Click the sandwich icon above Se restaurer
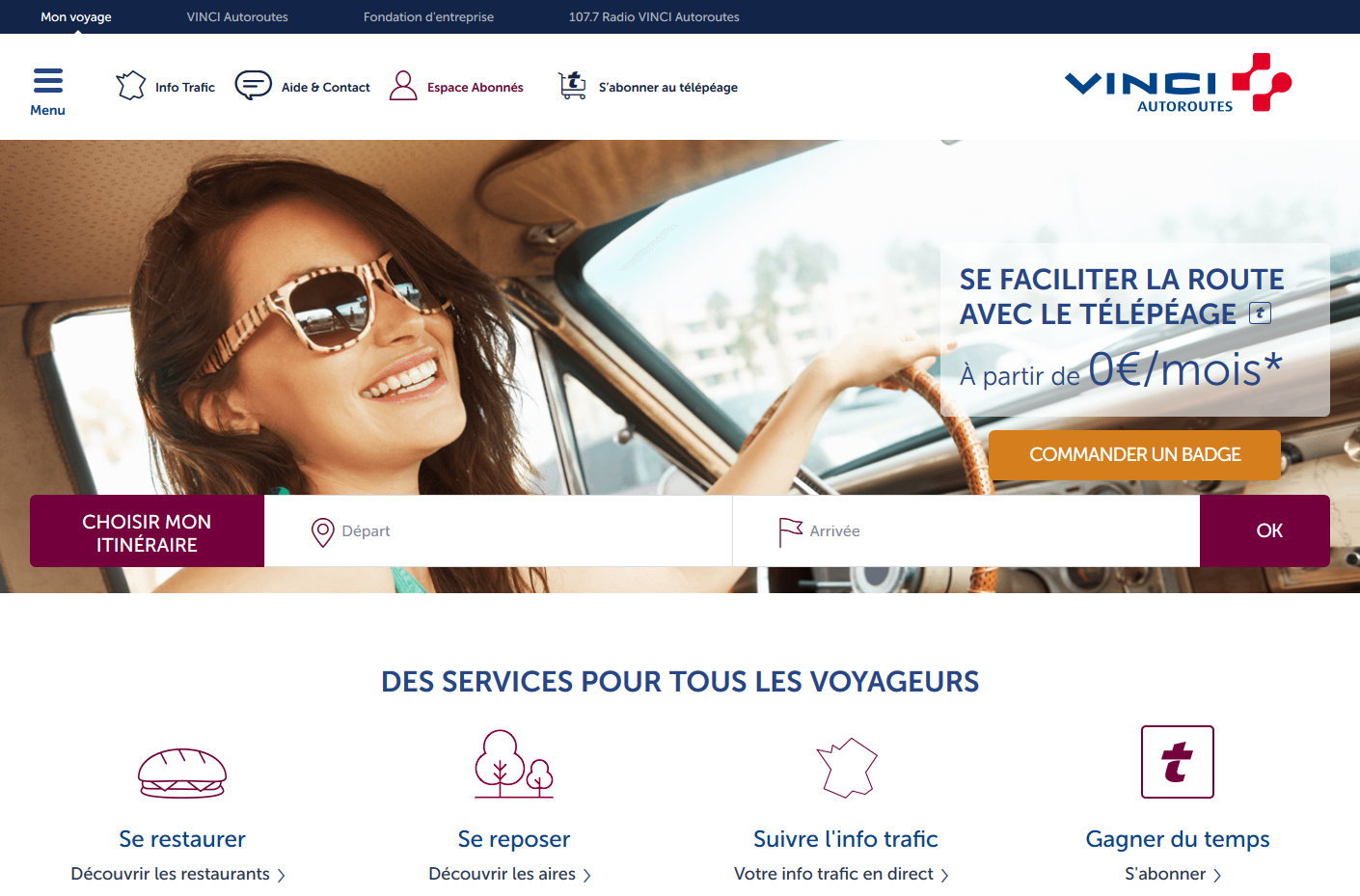 coord(182,774)
